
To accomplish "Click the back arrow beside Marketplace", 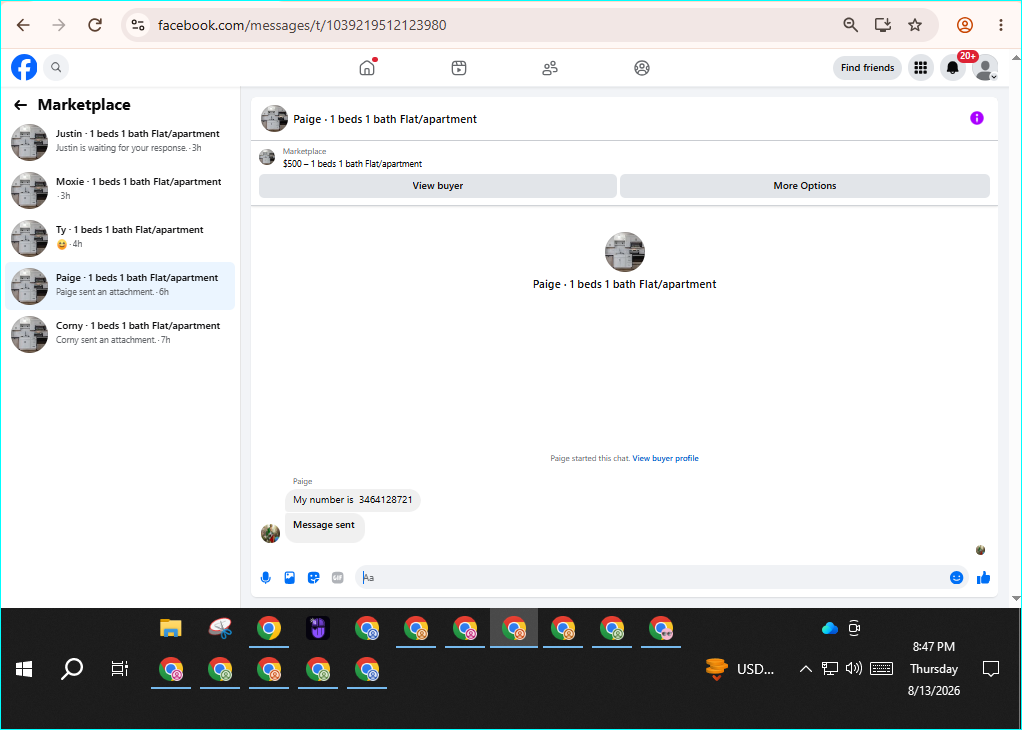I will pyautogui.click(x=21, y=105).
